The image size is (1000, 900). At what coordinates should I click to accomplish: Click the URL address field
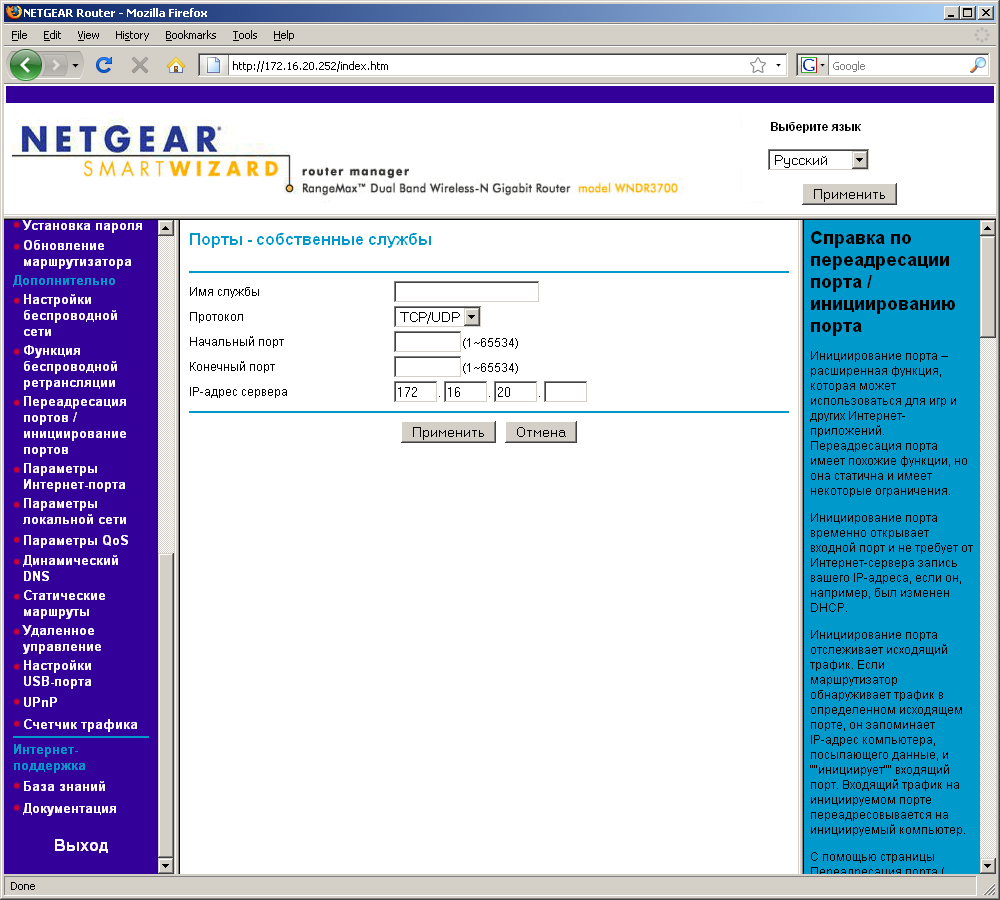[485, 65]
